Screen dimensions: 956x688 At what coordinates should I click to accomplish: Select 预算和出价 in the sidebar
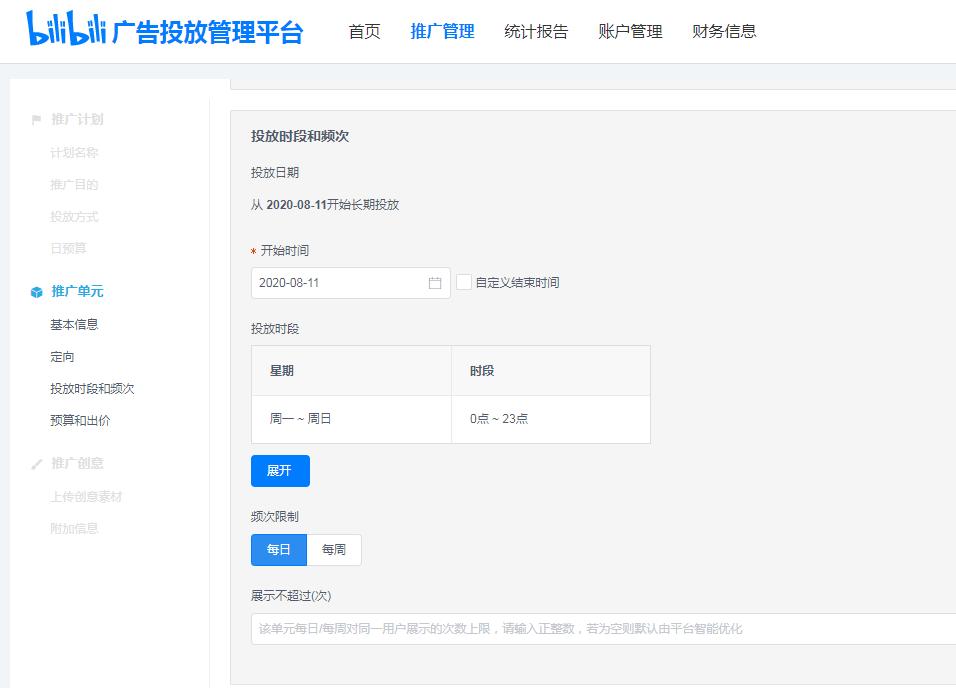coord(80,421)
